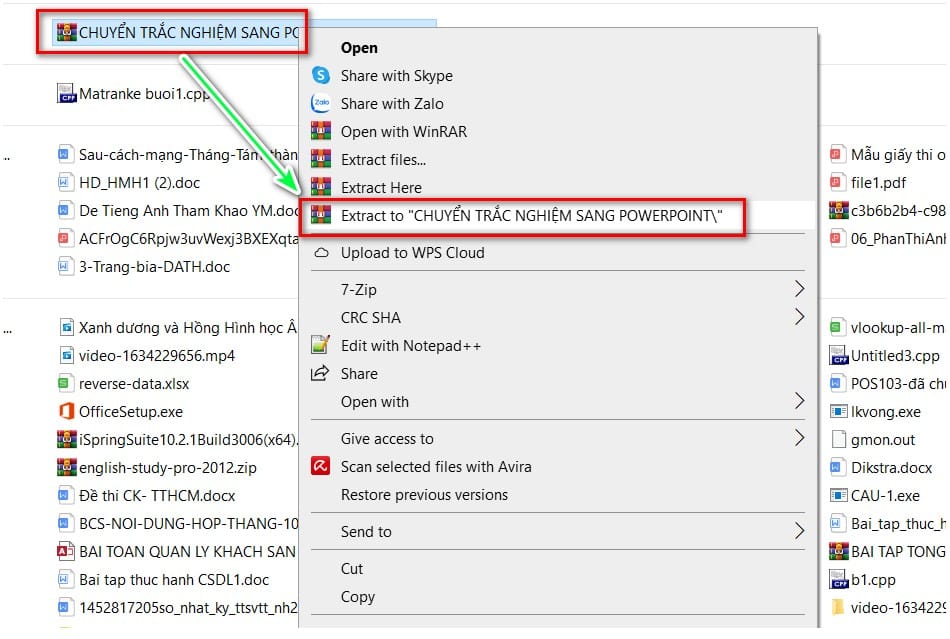Click the Access icon of BAI TOAN QUAN LY KHACH SAN
This screenshot has width=950, height=639.
65,551
